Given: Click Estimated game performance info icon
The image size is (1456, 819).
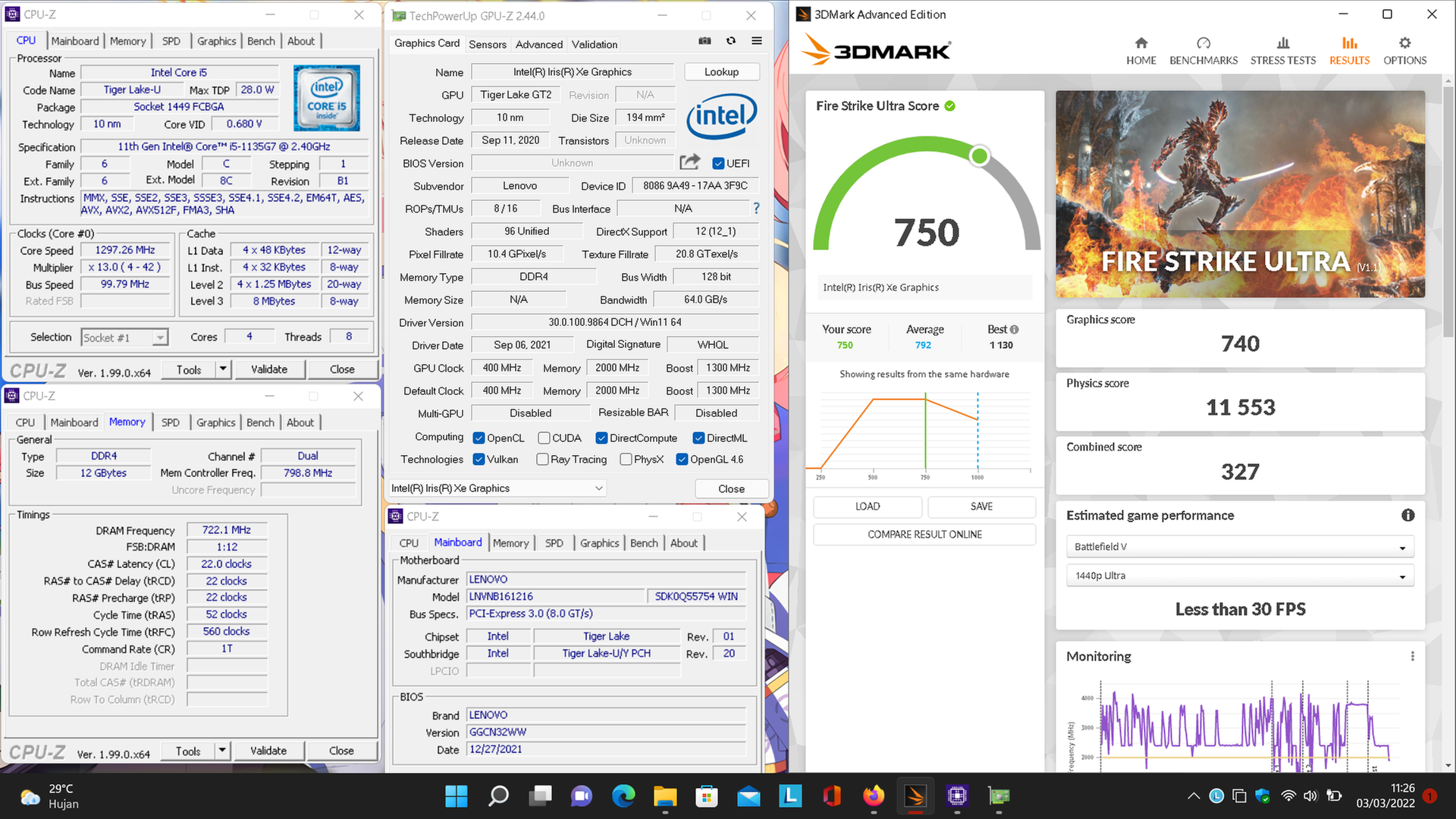Looking at the screenshot, I should click(1408, 515).
